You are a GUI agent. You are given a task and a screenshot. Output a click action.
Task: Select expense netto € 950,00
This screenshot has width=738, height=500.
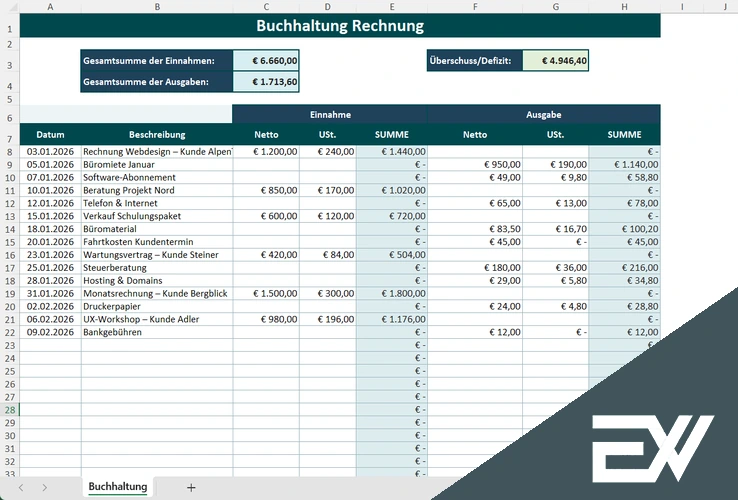point(475,165)
